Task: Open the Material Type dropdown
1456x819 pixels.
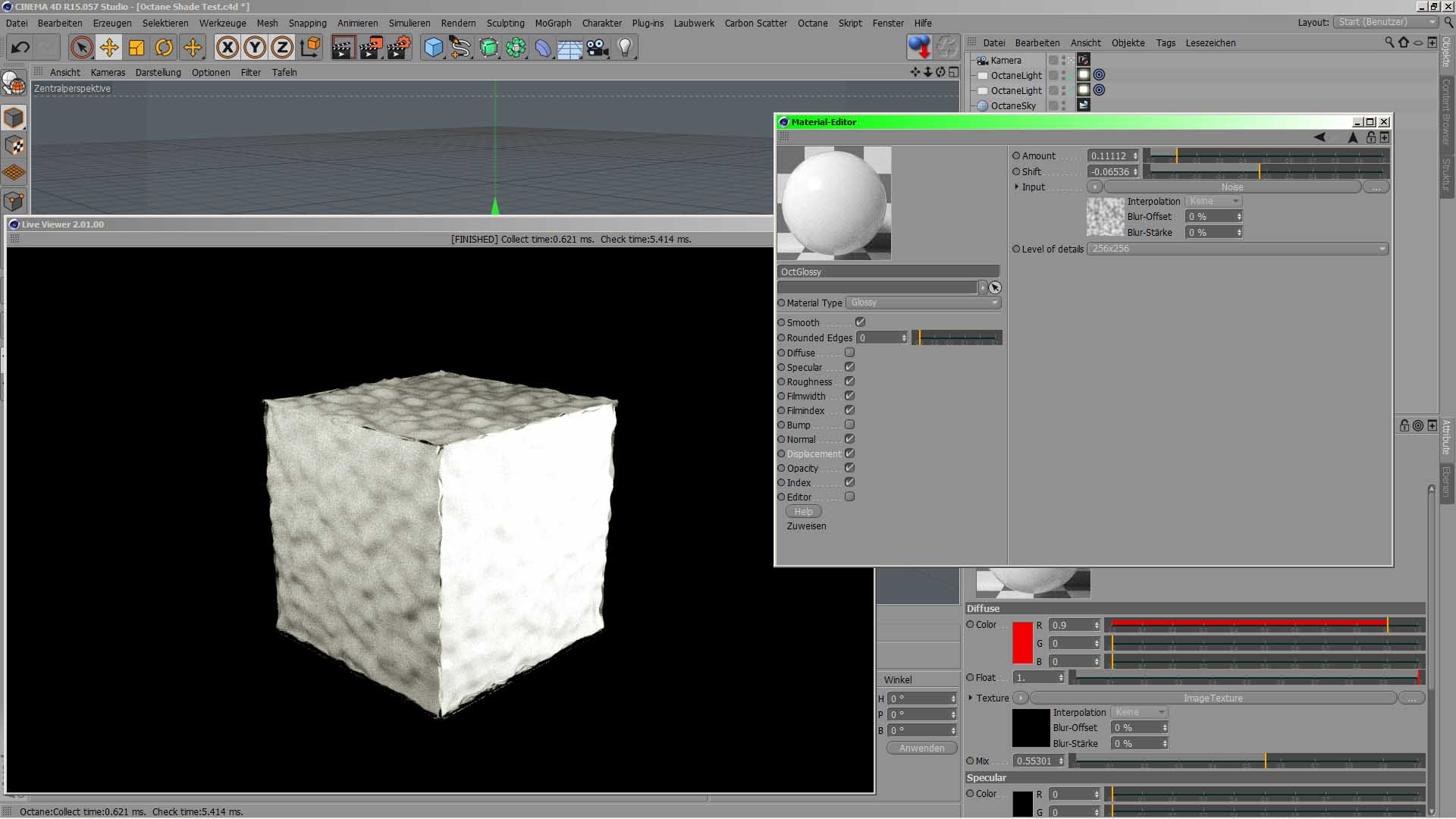Action: [923, 303]
